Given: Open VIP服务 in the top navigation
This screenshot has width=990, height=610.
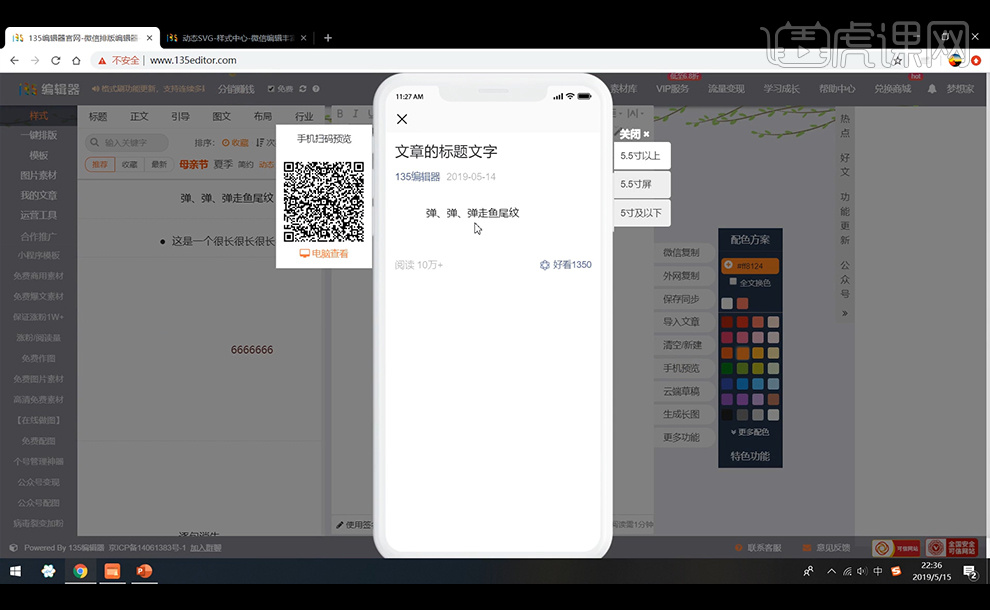Looking at the screenshot, I should coord(672,89).
